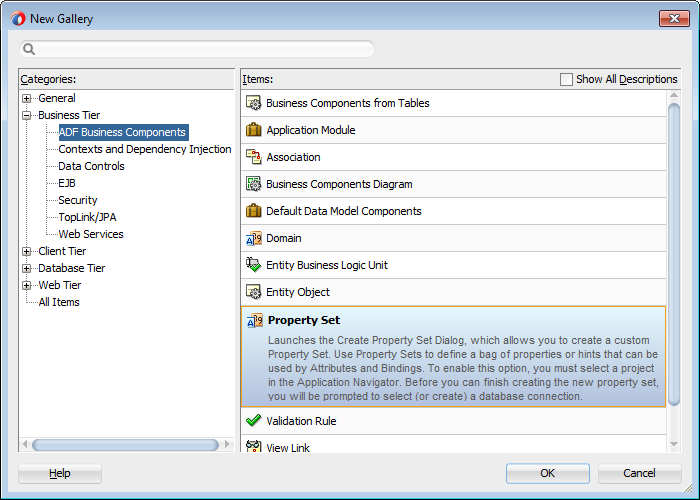
Task: Expand the Database Tier category
Action: click(x=27, y=268)
